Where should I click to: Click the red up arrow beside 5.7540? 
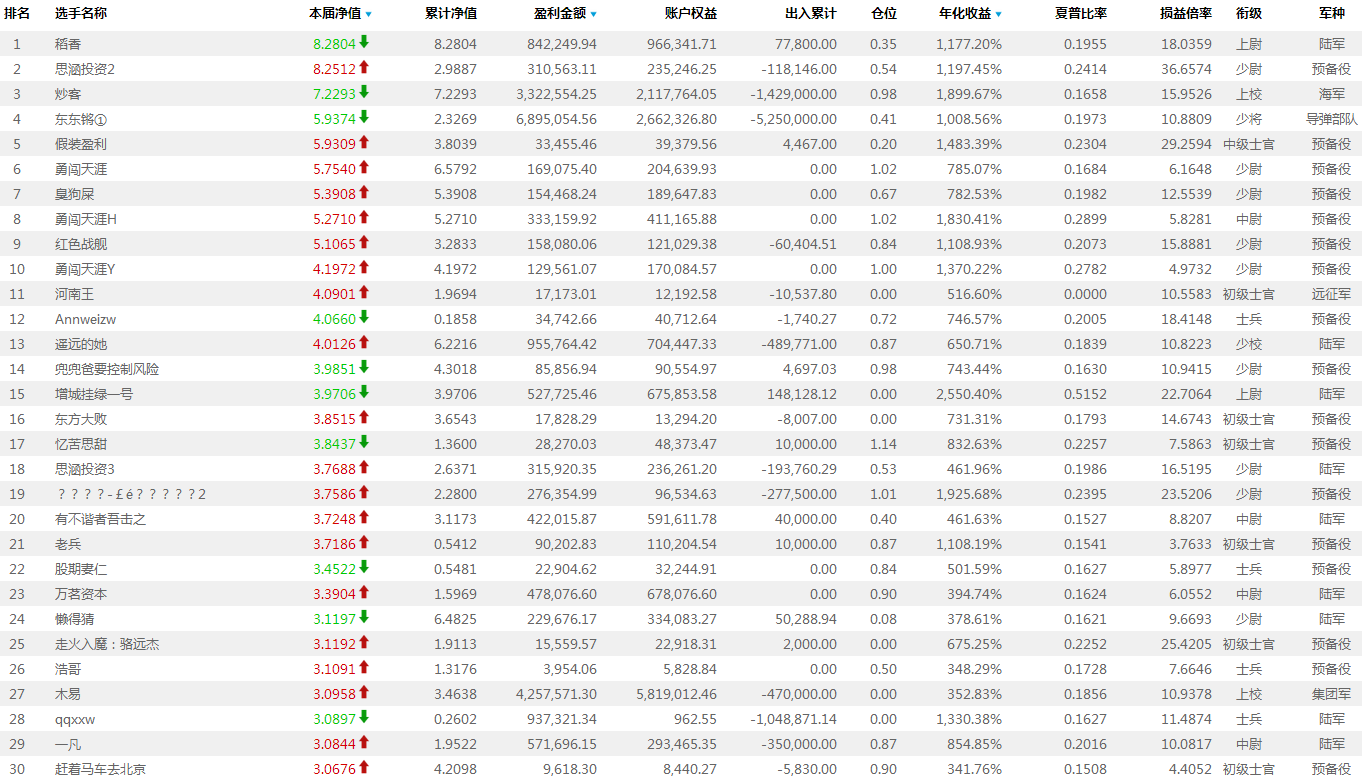click(364, 167)
